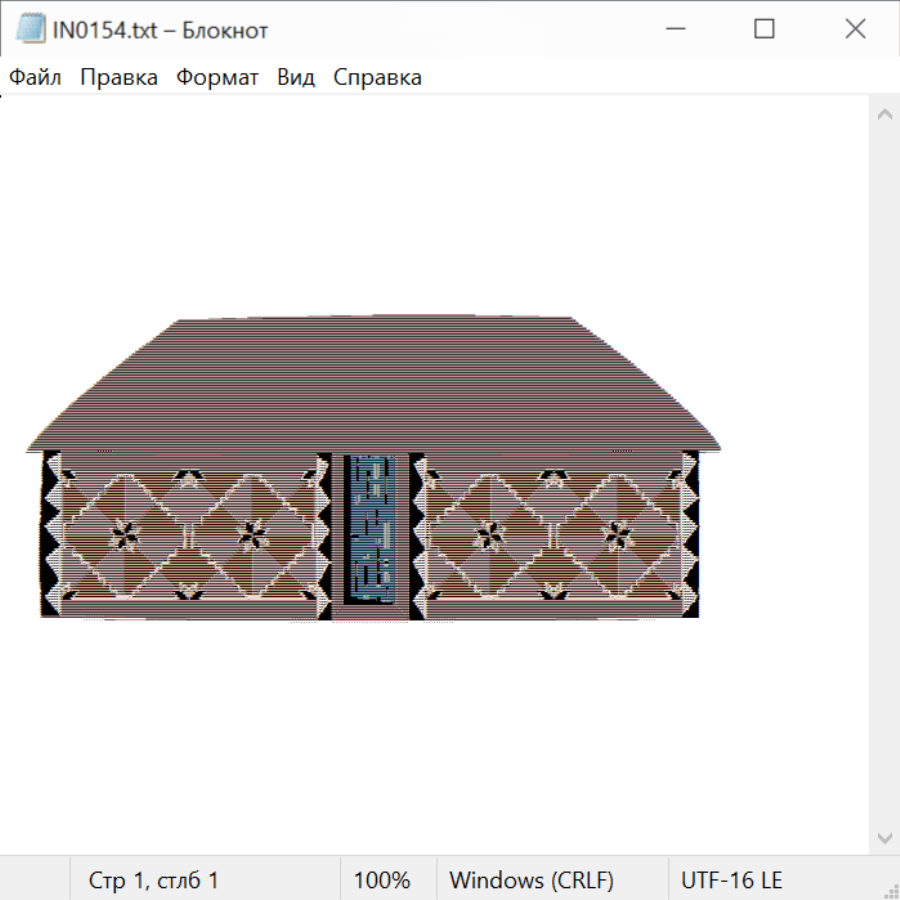Click the Notepad icon in the title bar
The height and width of the screenshot is (900, 900).
(x=30, y=30)
